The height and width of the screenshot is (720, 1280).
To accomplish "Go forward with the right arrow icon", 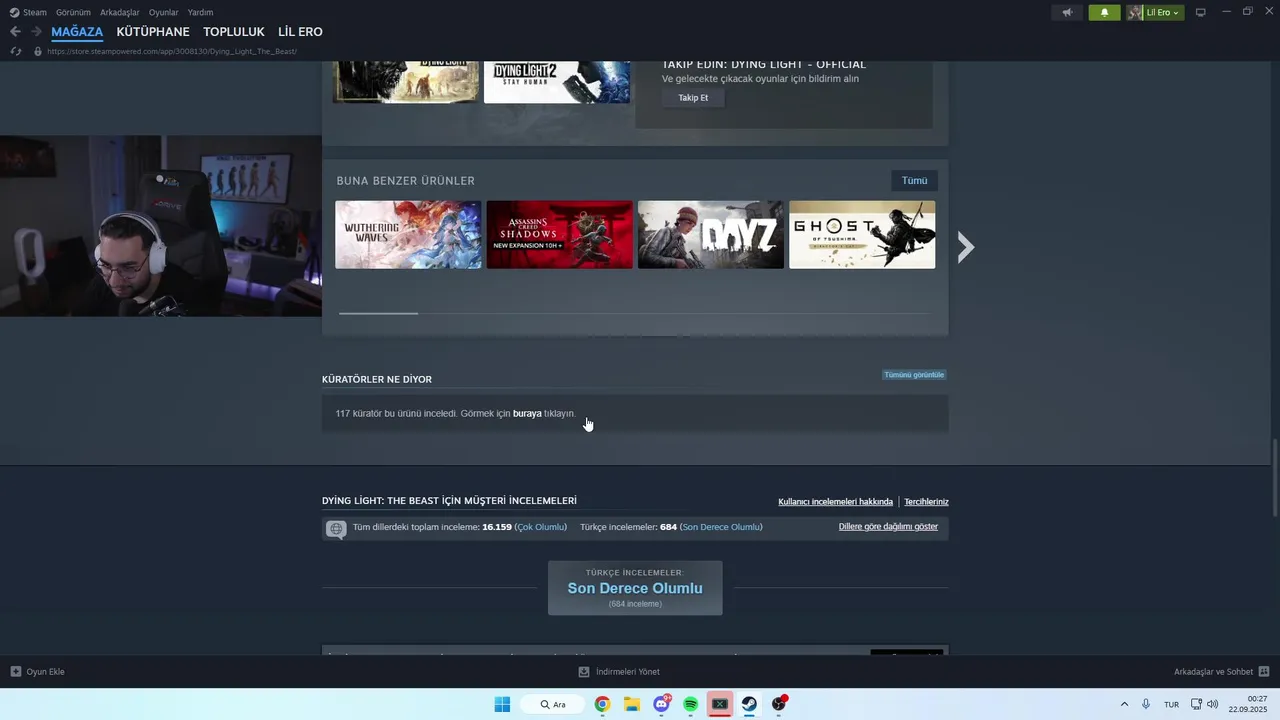I will tap(36, 32).
